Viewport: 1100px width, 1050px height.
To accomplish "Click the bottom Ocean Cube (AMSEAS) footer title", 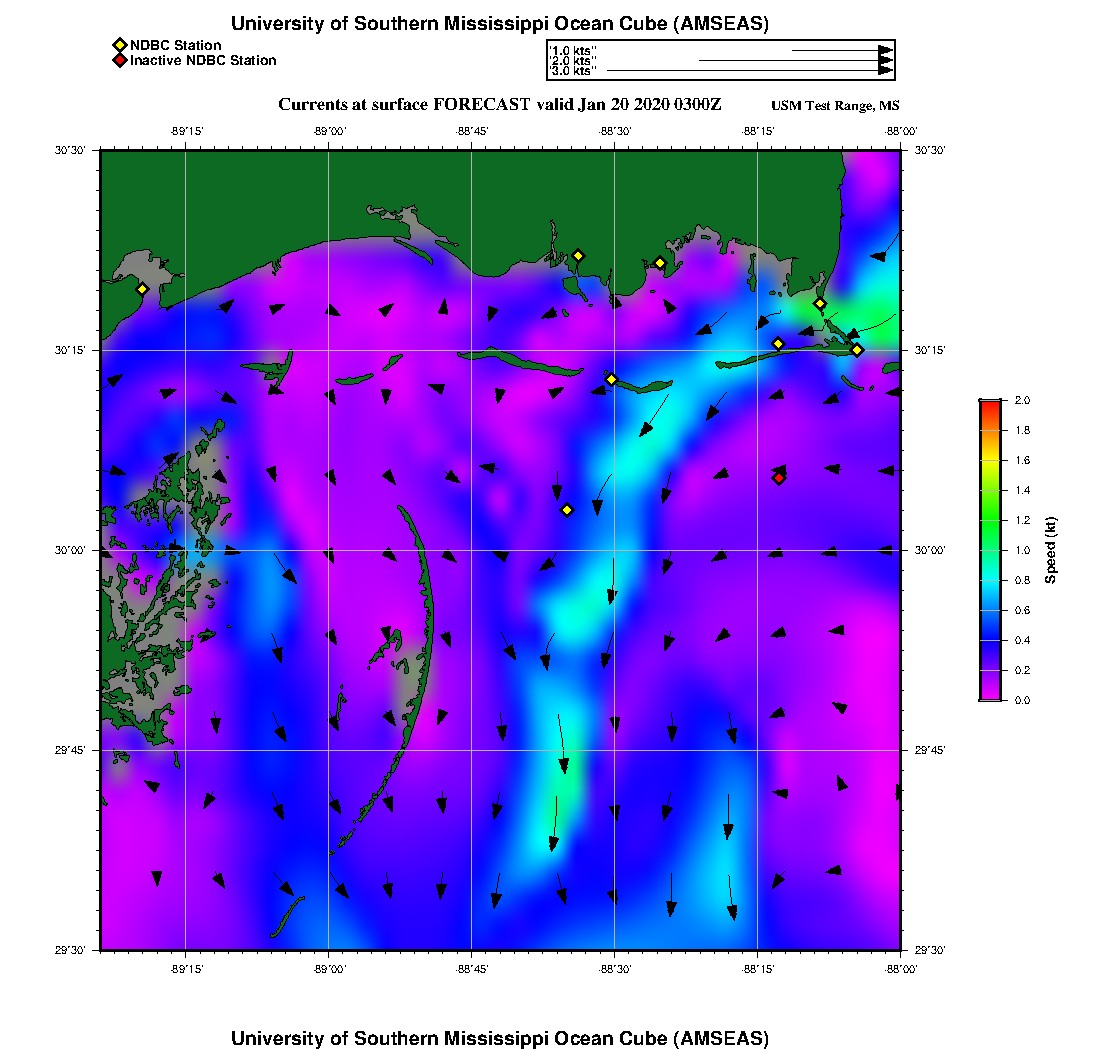I will click(x=499, y=1037).
